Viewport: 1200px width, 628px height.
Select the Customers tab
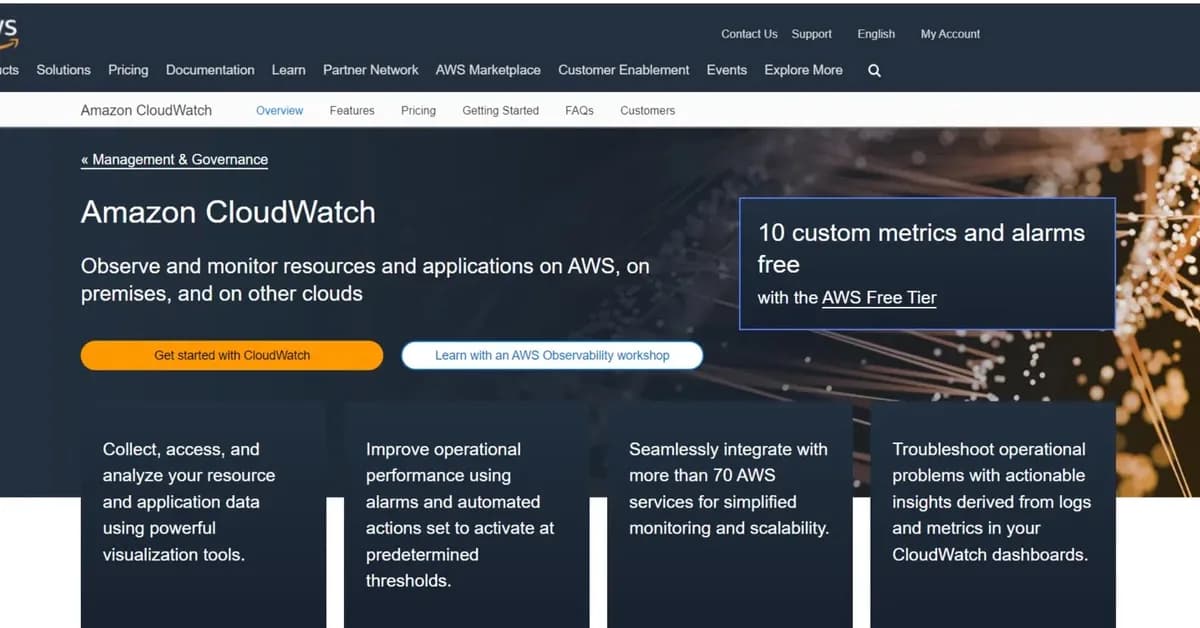tap(647, 111)
